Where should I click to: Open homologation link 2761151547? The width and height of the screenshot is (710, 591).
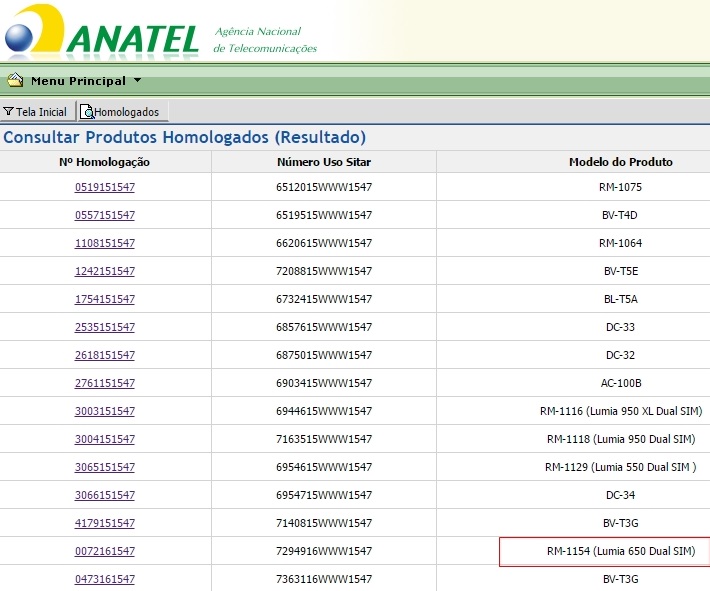tap(105, 383)
